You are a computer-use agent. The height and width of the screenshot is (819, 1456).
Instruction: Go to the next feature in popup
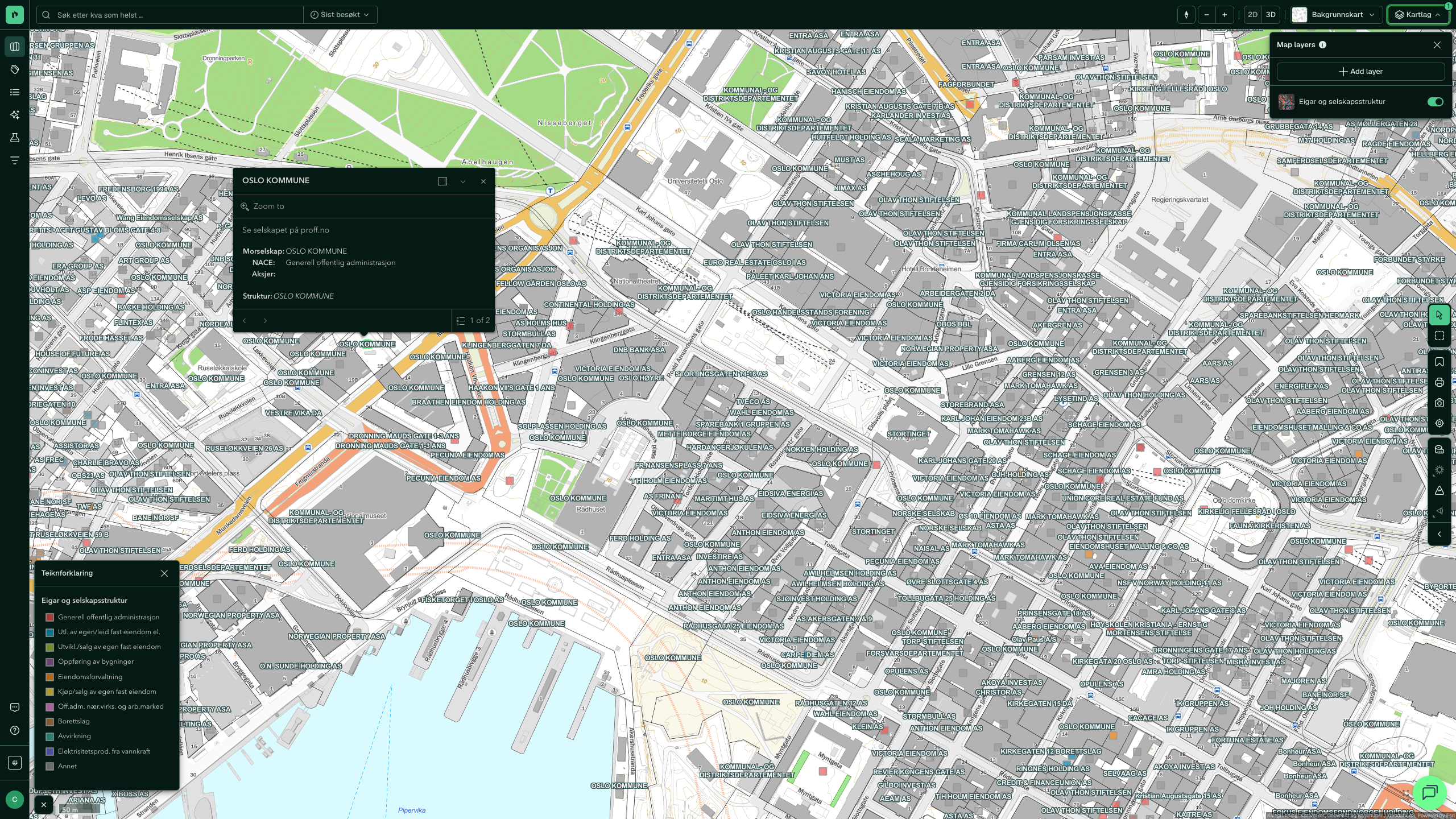click(x=265, y=321)
